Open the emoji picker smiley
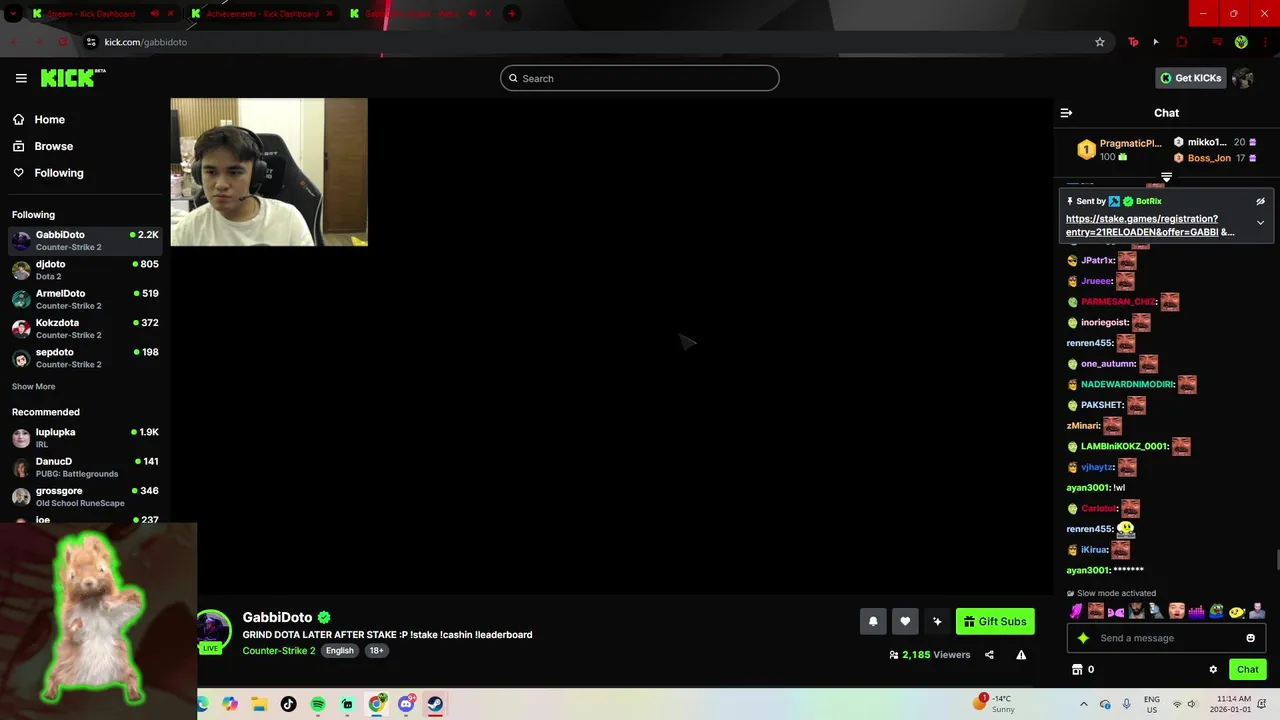 click(x=1250, y=638)
